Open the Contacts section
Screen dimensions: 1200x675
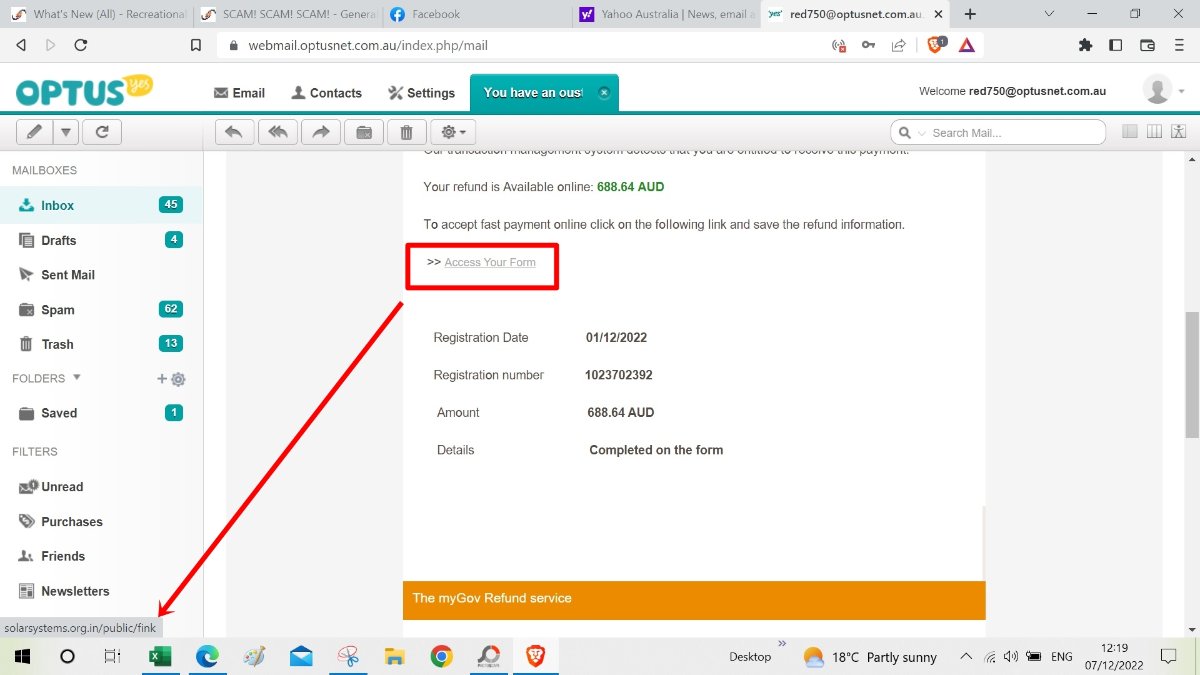[x=326, y=93]
